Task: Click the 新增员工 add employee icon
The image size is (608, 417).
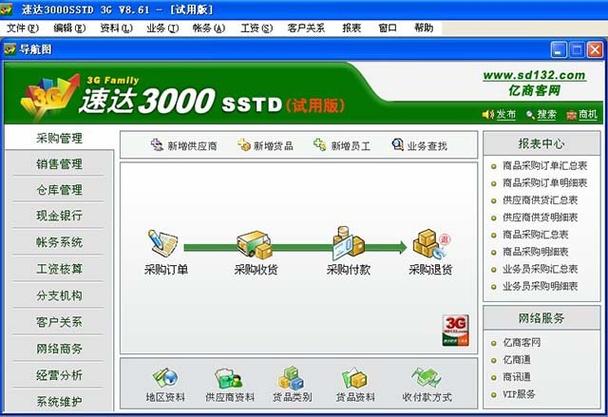Action: tap(320, 145)
